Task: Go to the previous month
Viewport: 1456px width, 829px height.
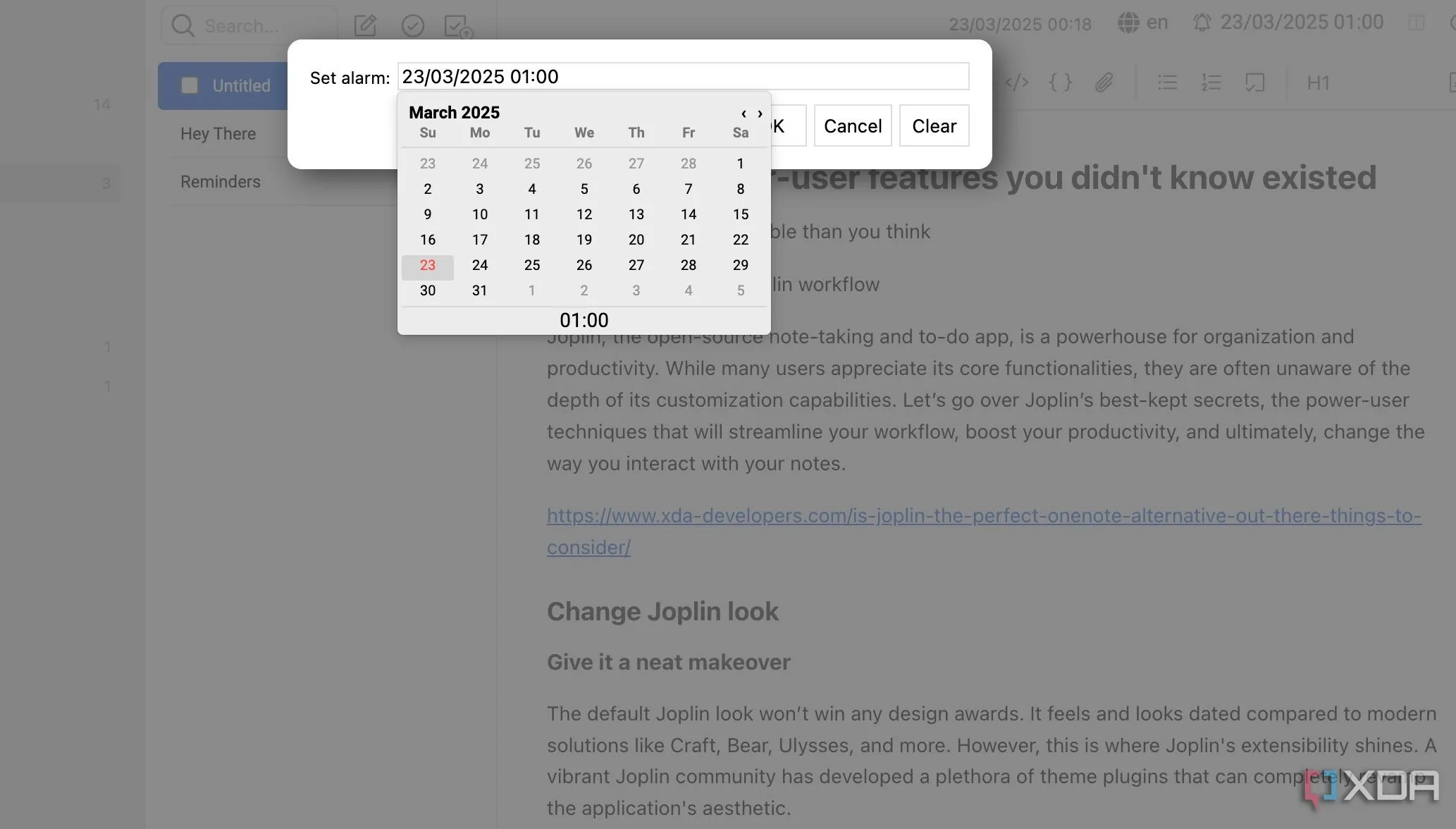Action: click(x=744, y=113)
